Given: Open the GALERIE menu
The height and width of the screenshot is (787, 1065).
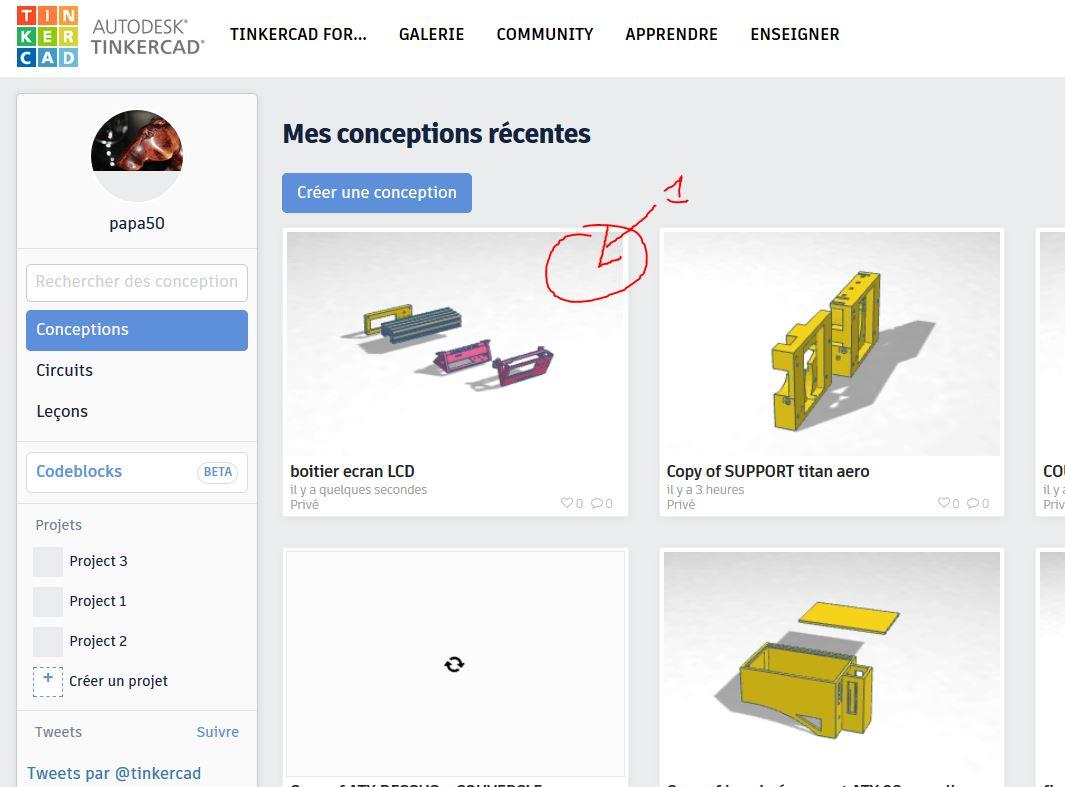Looking at the screenshot, I should click(431, 35).
